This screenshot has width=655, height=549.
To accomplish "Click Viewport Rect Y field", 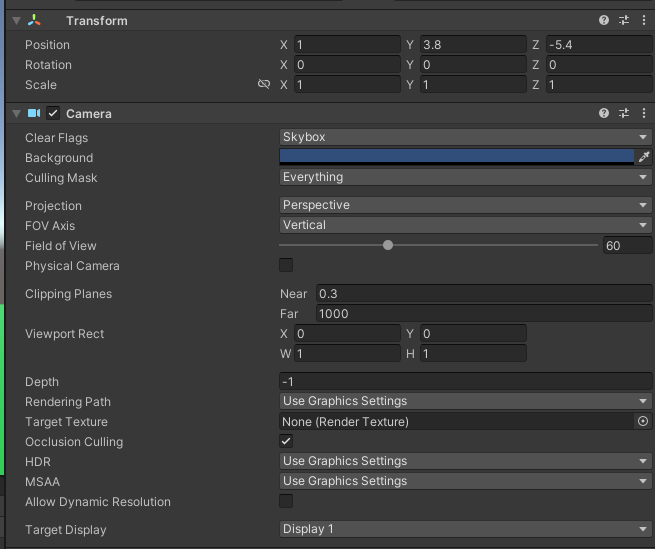I will (473, 333).
